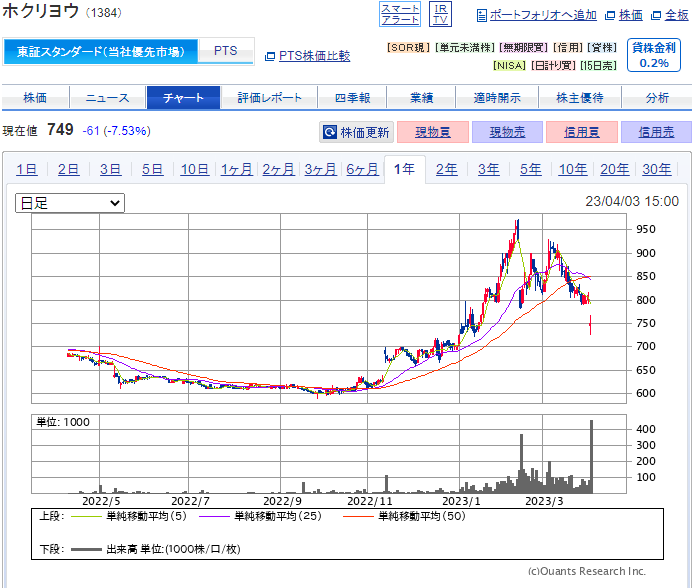Screen dimensions: 699x588
Task: Select 東証スタンダード market tab
Action: pyautogui.click(x=101, y=52)
